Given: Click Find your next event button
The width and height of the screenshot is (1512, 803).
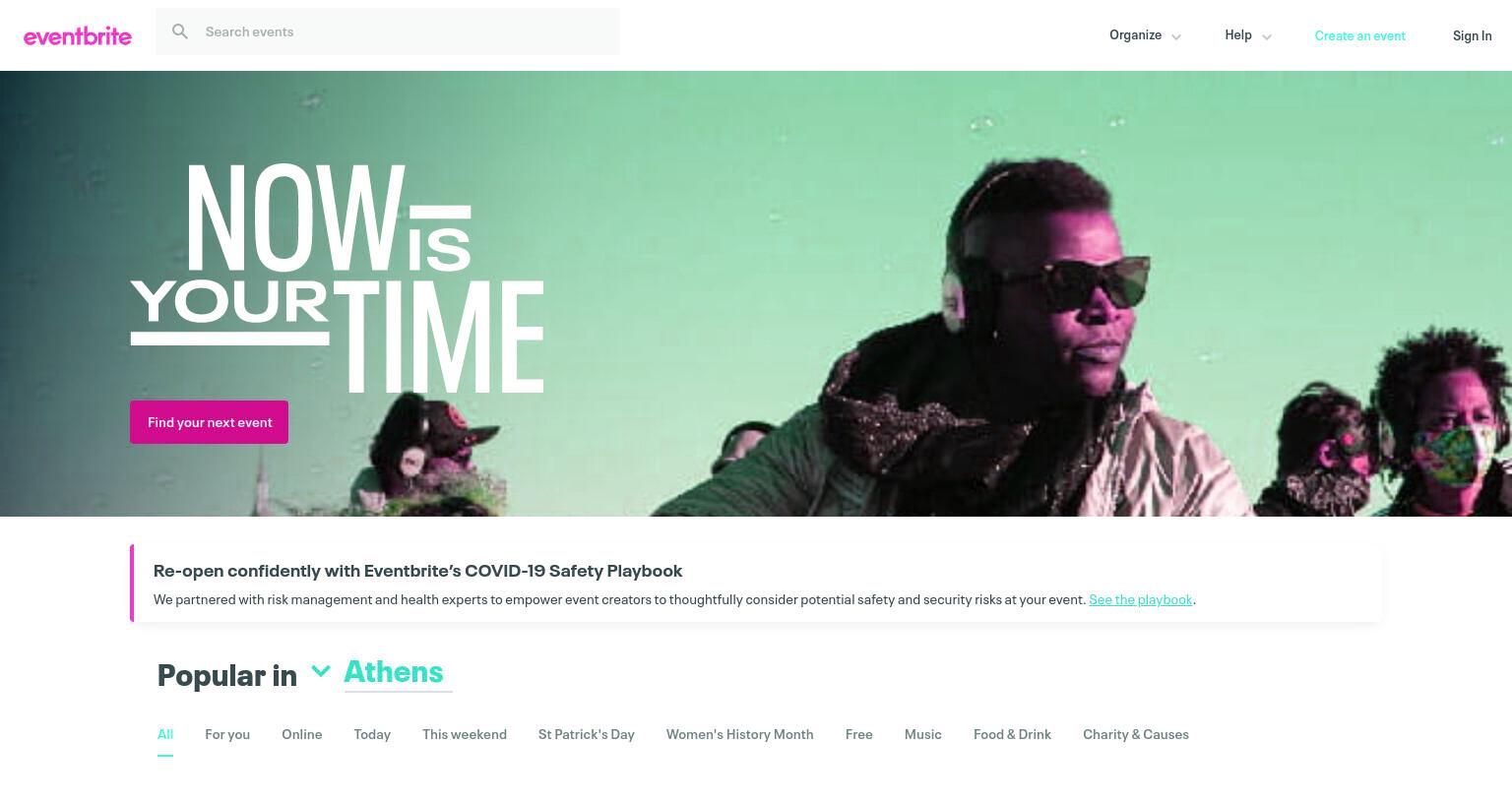Looking at the screenshot, I should point(209,422).
